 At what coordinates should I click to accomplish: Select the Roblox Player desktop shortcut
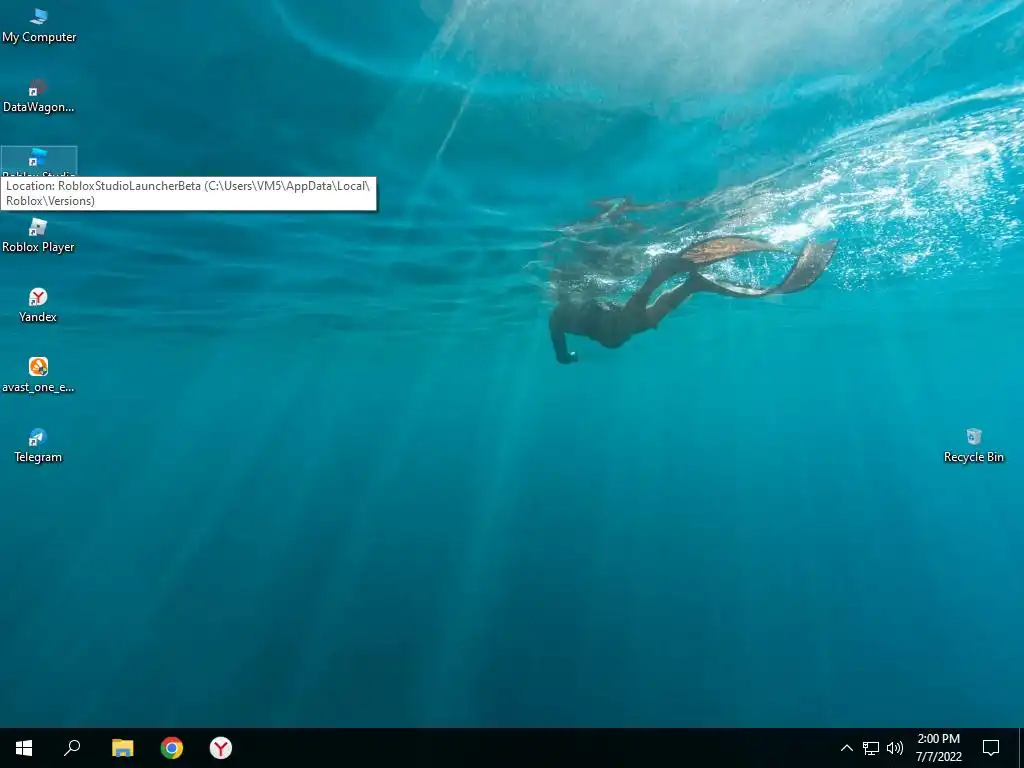[39, 236]
